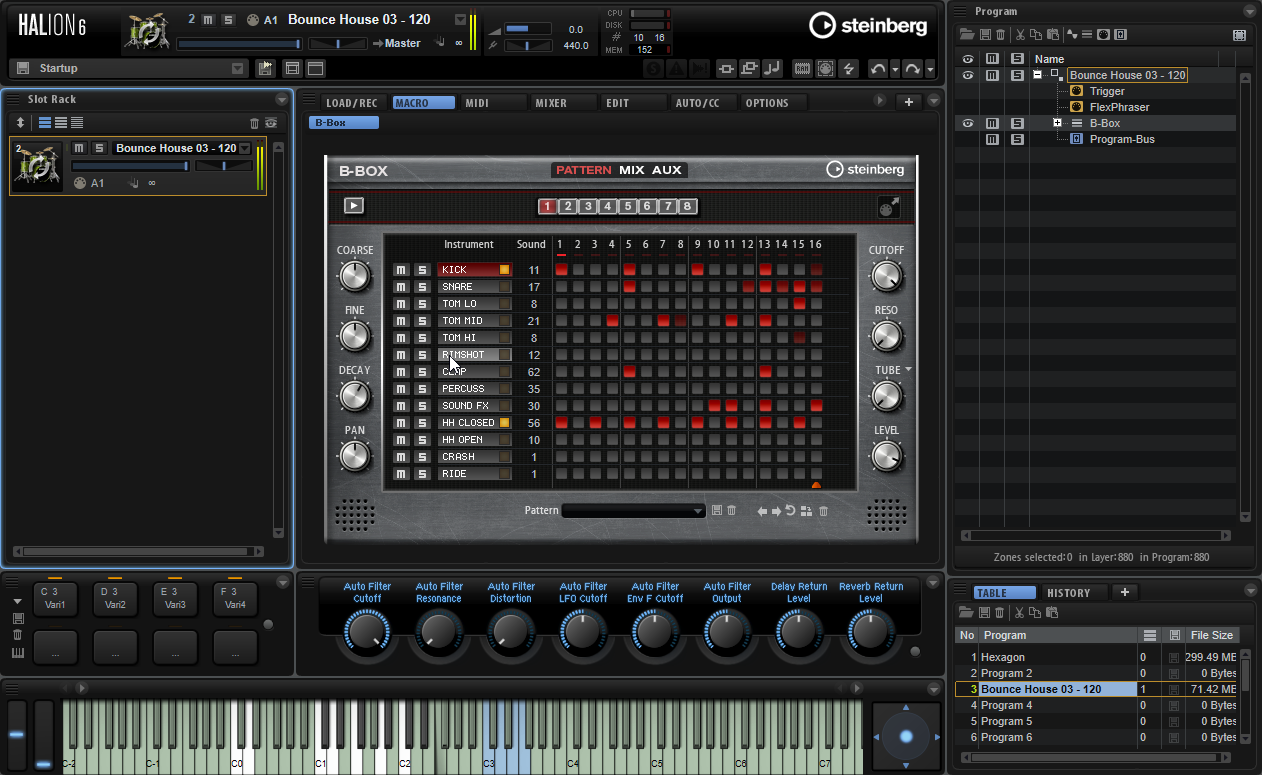Open the redo history dropdown arrow

930,68
